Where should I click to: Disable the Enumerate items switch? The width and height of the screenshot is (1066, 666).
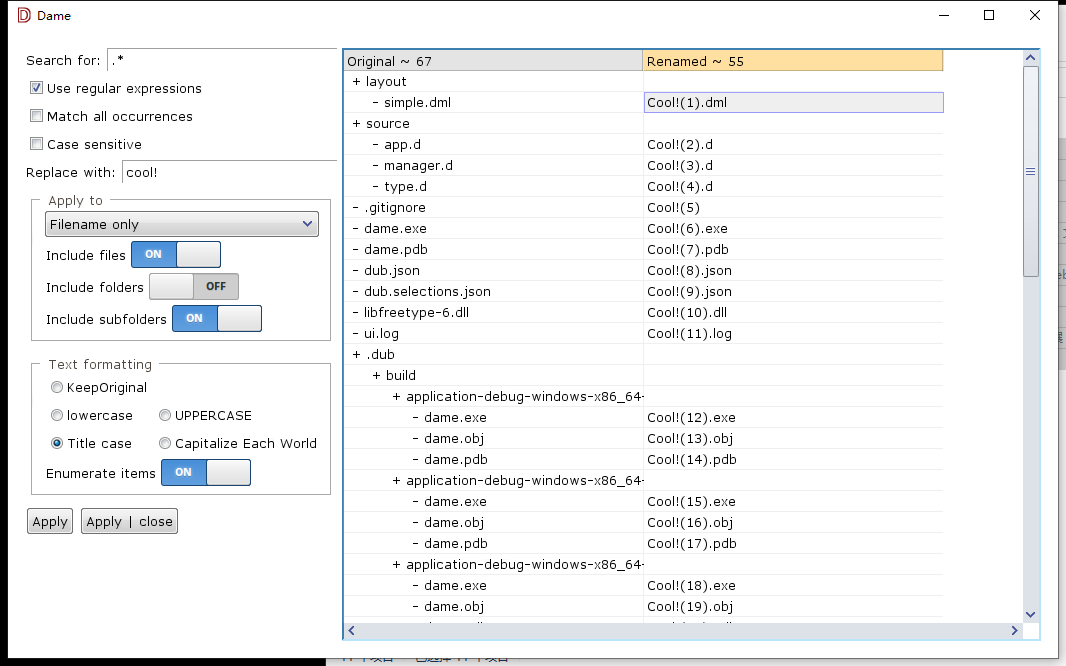click(x=206, y=472)
